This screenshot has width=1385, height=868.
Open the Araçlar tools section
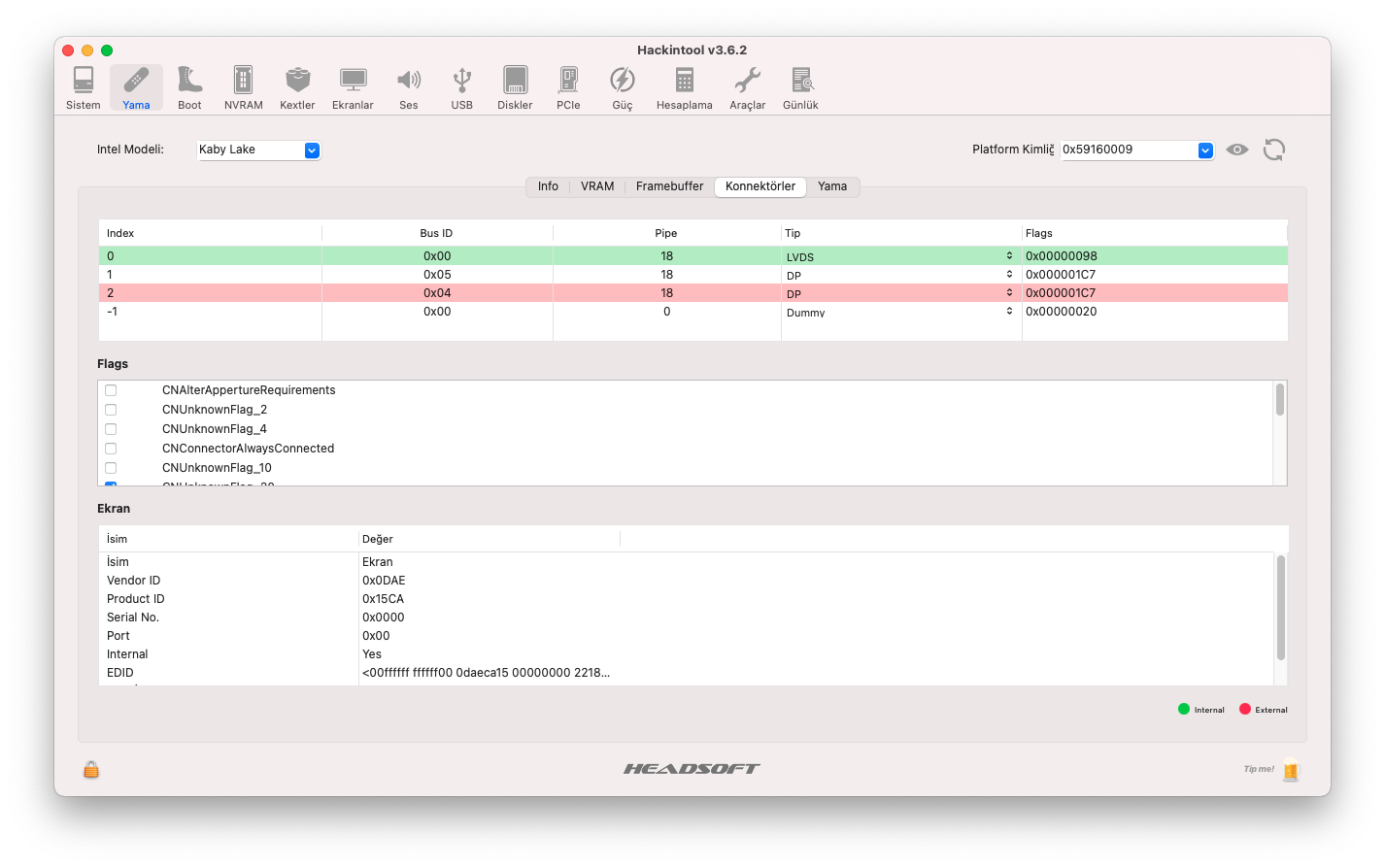click(747, 87)
